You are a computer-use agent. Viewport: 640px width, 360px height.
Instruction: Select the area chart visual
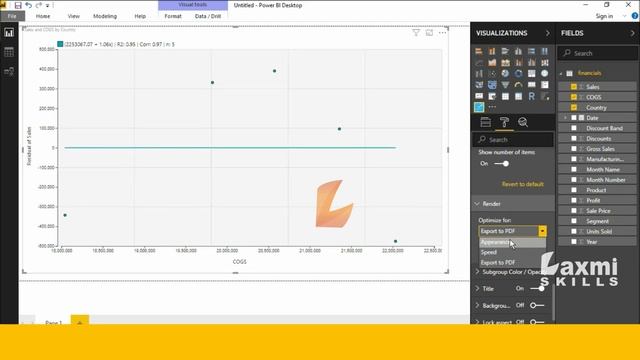click(492, 63)
